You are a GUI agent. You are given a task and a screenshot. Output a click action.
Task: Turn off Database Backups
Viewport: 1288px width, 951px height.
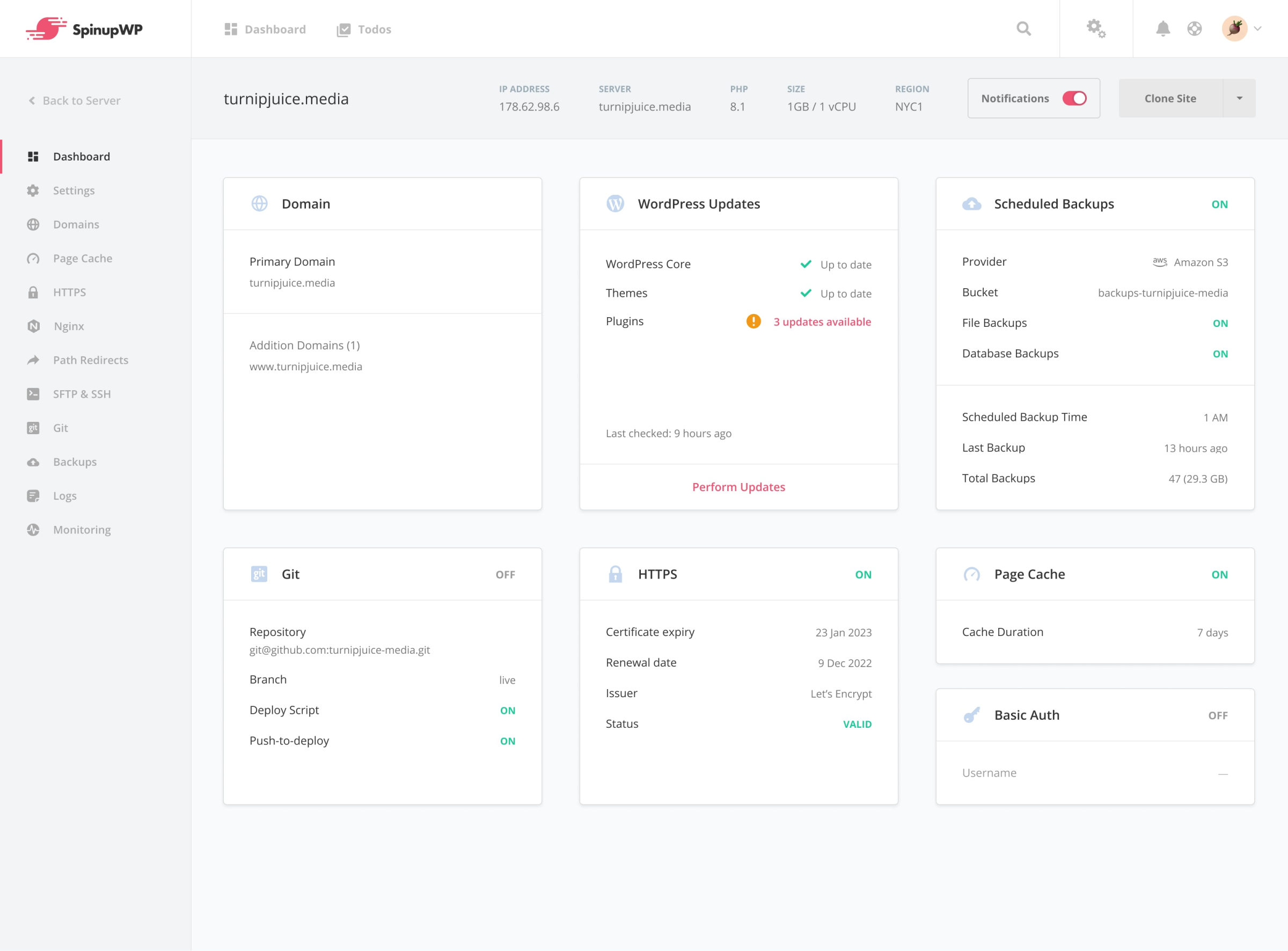[1219, 354]
